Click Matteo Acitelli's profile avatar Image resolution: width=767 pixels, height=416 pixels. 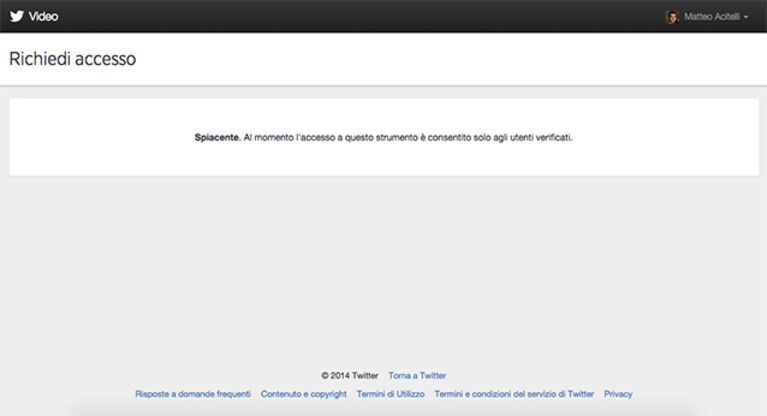coord(672,17)
